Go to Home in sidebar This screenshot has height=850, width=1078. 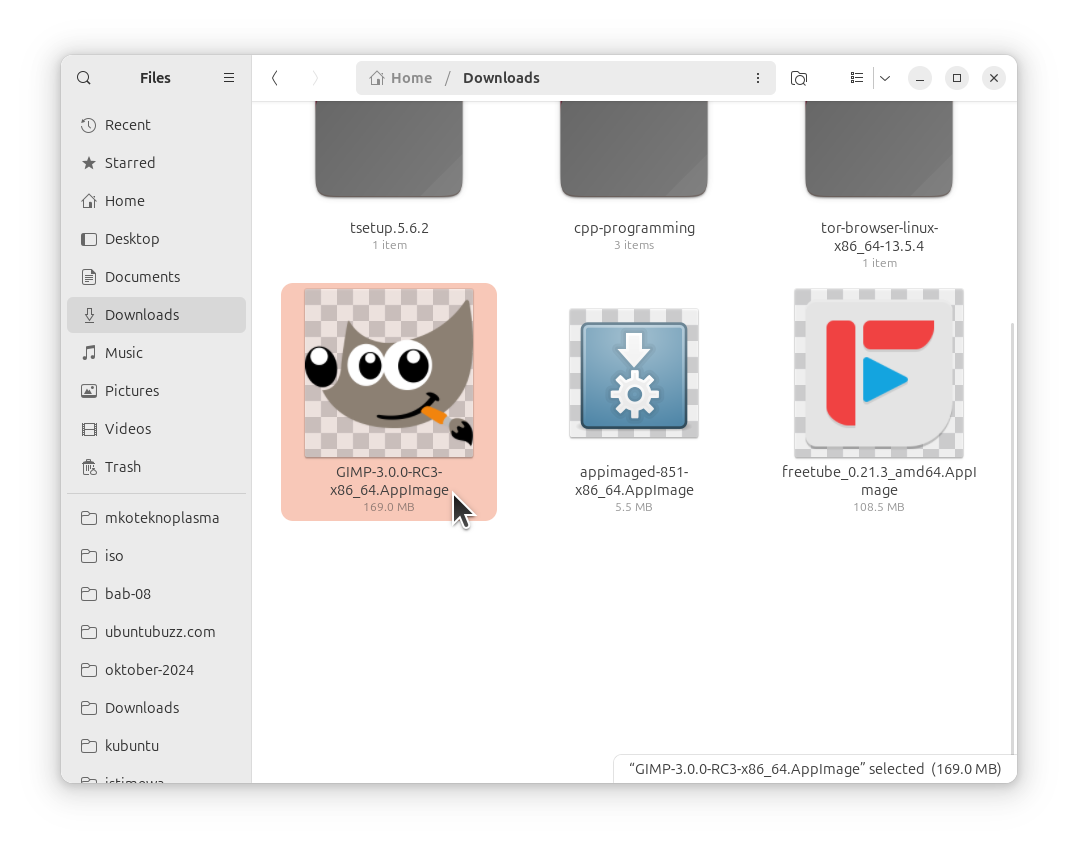156,201
